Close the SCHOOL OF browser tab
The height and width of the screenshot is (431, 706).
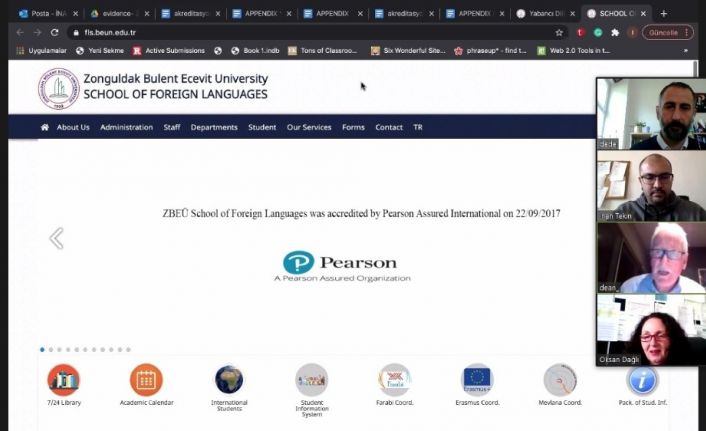pyautogui.click(x=643, y=14)
